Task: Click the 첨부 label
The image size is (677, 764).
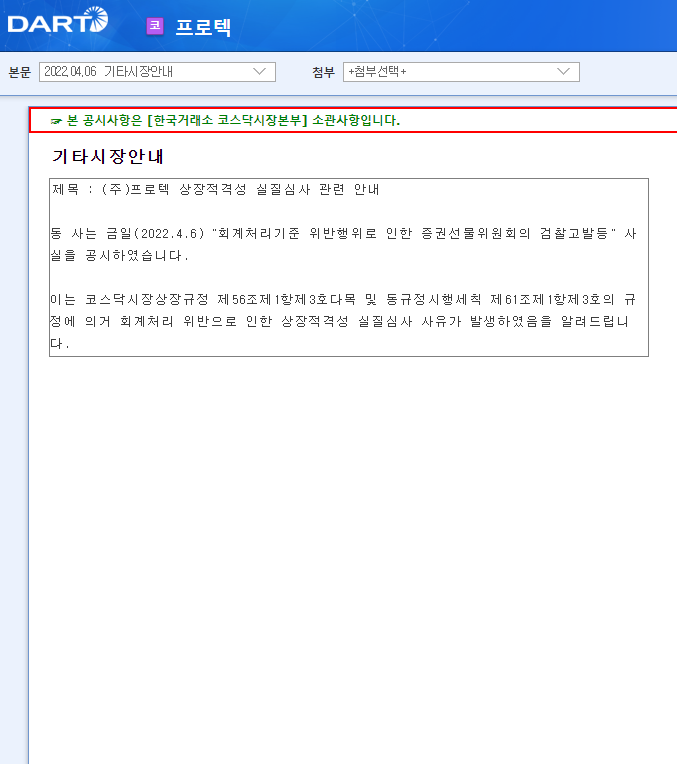Action: click(324, 72)
